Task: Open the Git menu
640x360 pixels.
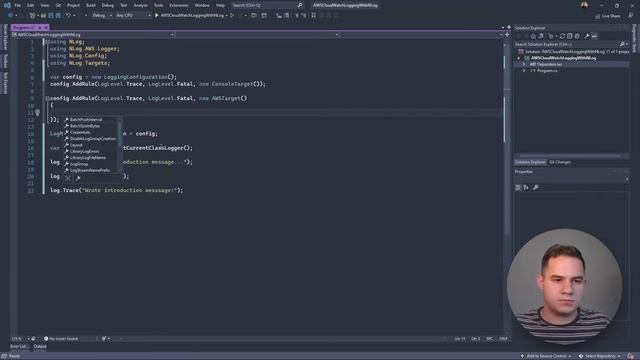Action: [x=58, y=5]
